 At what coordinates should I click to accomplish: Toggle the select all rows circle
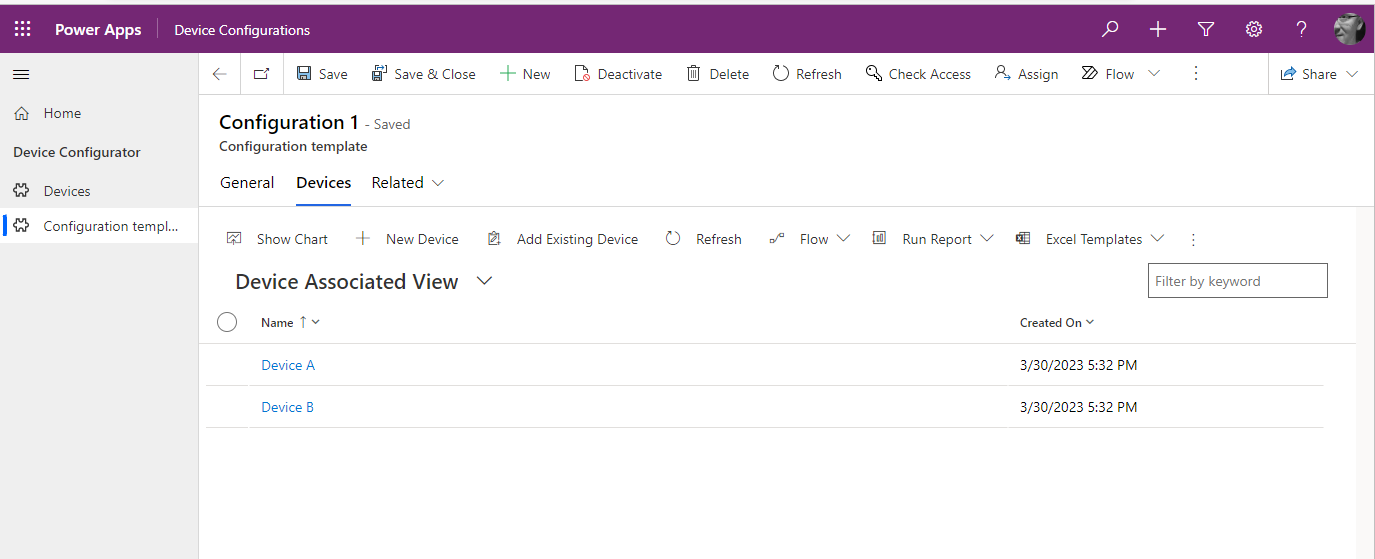click(x=227, y=322)
